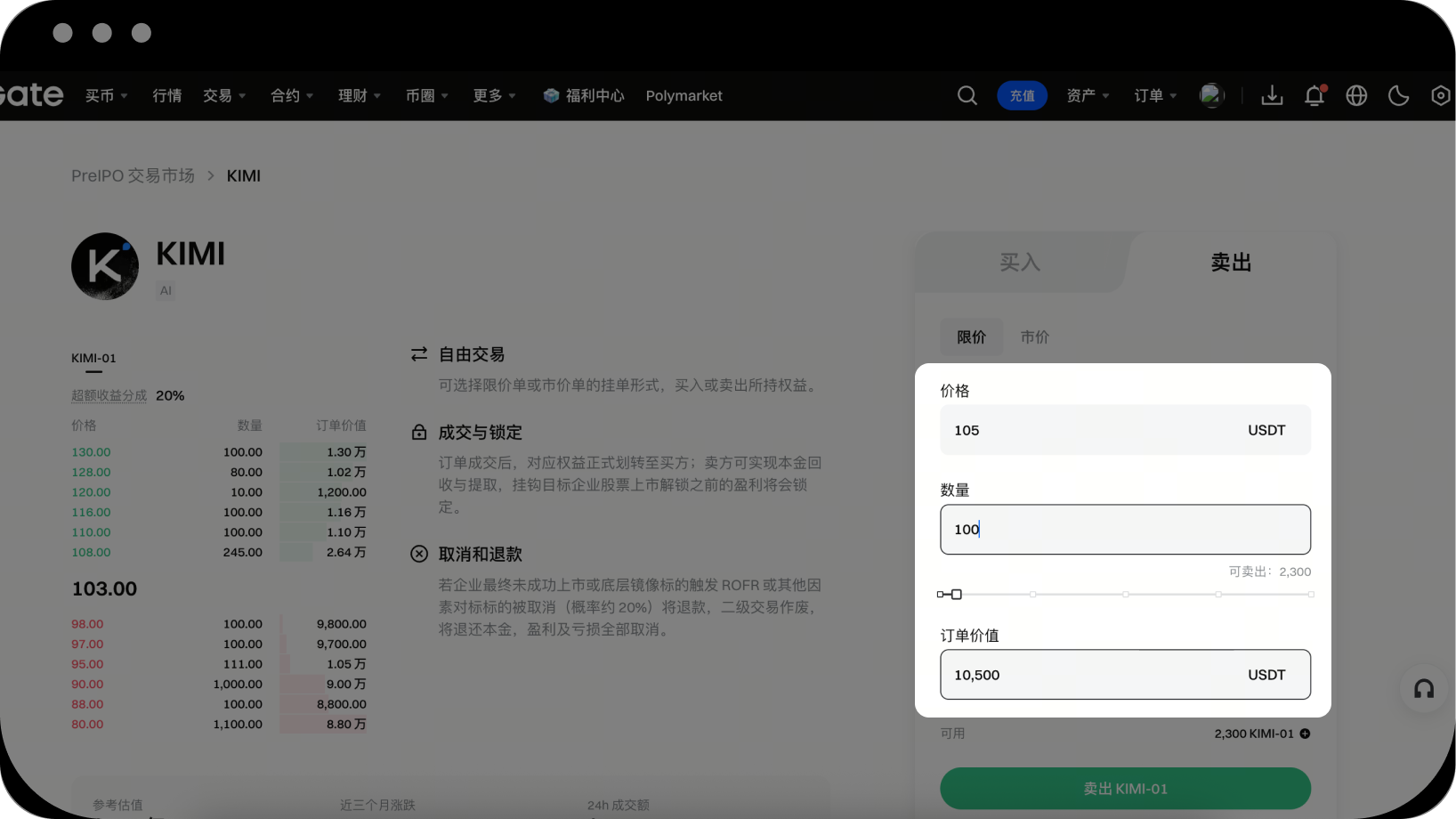Open the headset support icon

coord(1424,688)
